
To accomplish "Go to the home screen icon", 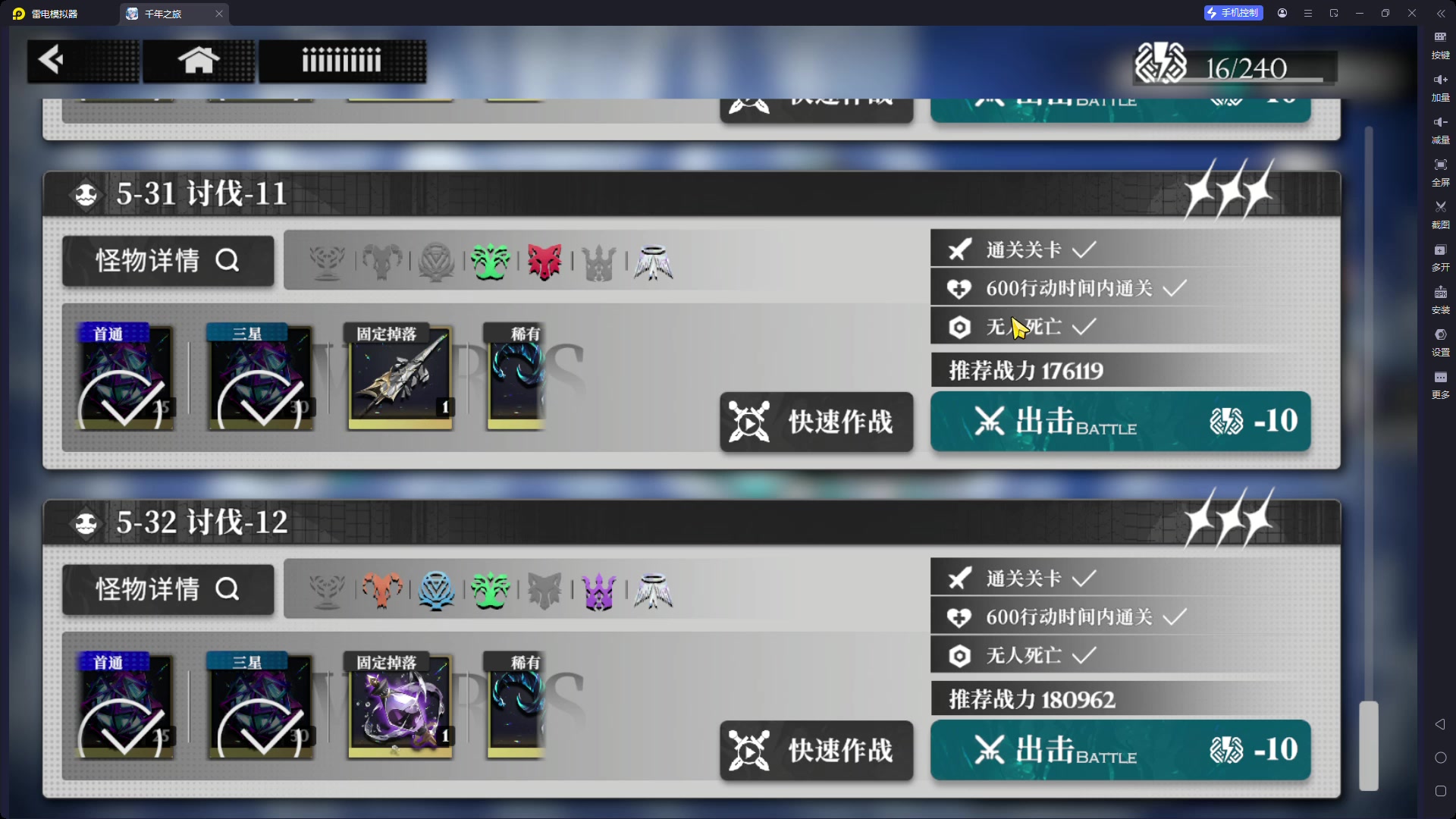I will click(199, 61).
